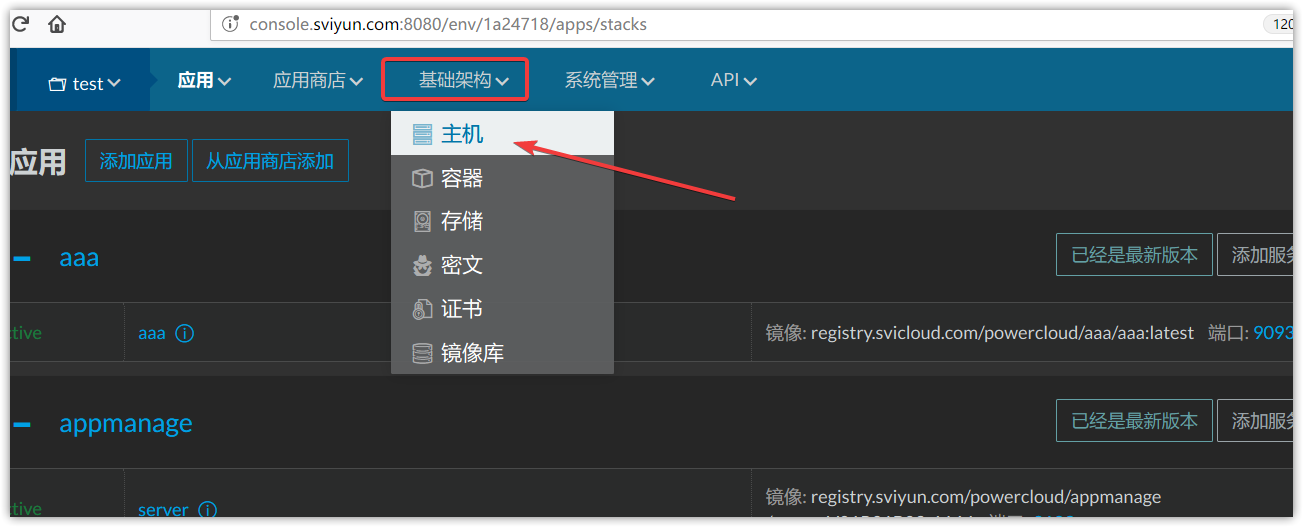This screenshot has height=527, width=1303.
Task: Reload the page with browser refresh icon
Action: 20,23
